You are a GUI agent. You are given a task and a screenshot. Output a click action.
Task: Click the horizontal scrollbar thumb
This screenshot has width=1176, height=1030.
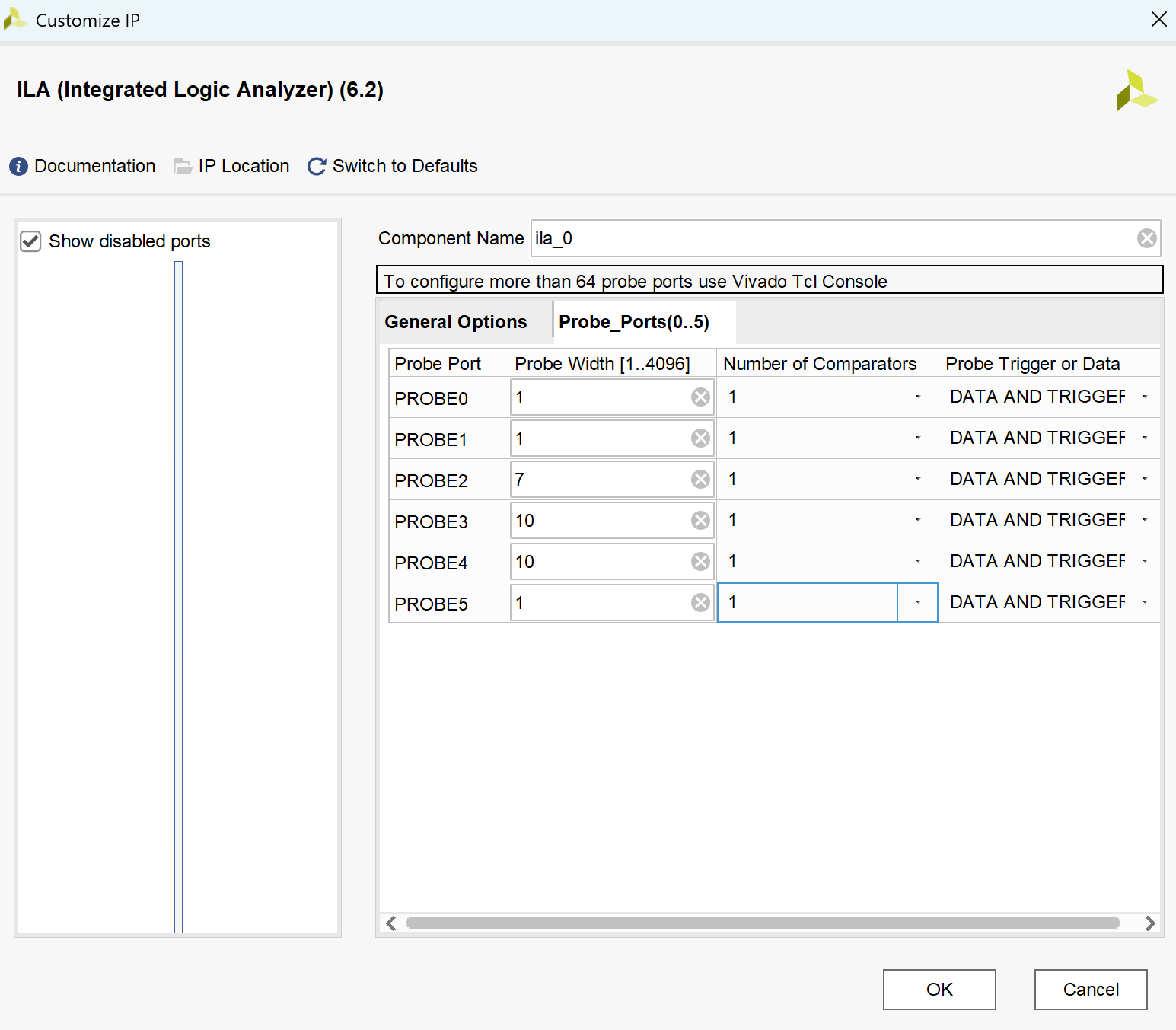pyautogui.click(x=763, y=923)
